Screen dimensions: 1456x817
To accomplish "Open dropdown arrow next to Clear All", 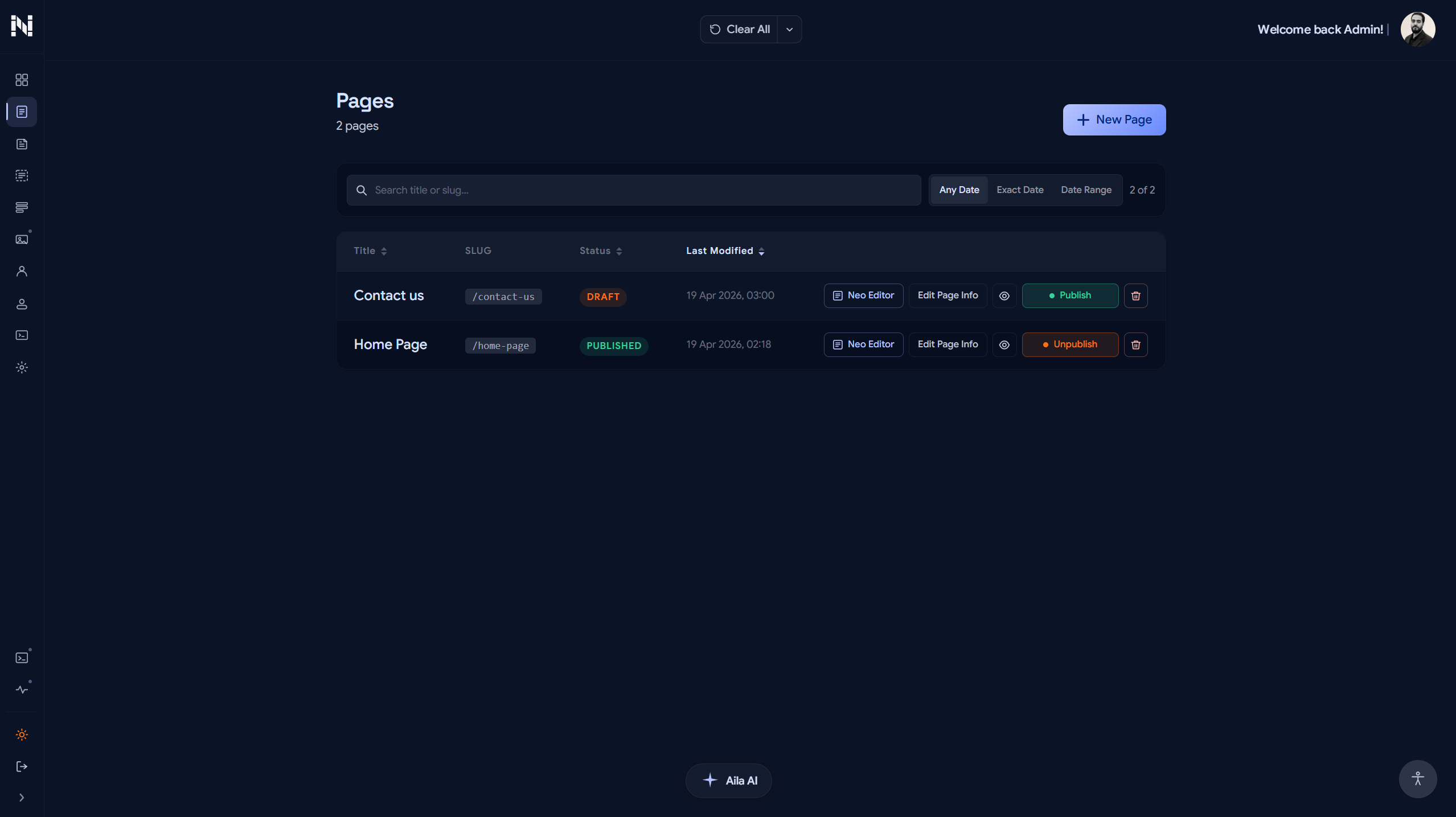I will click(x=789, y=30).
